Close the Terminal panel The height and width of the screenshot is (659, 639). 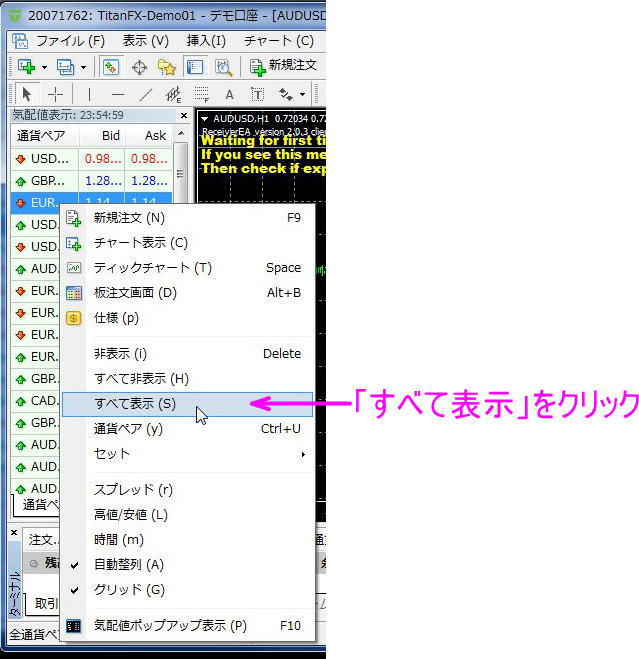coord(14,532)
